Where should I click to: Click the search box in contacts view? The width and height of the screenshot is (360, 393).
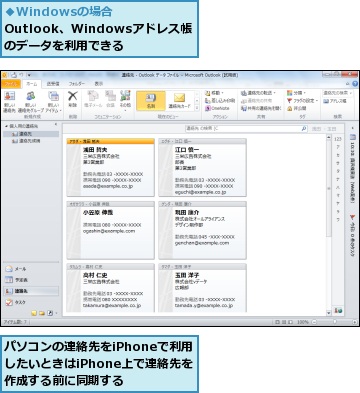[x=246, y=128]
